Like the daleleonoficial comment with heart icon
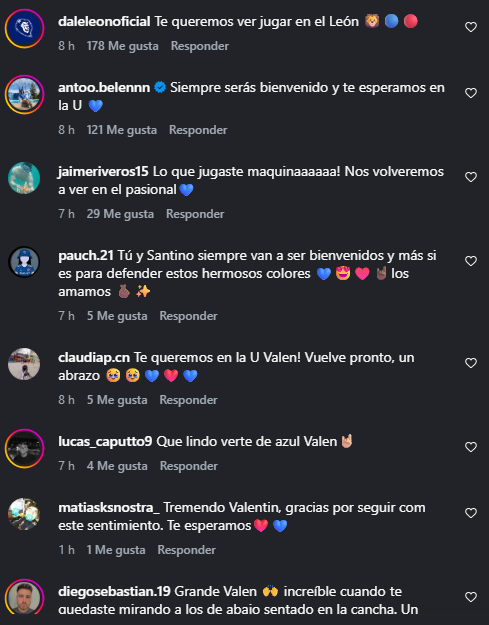 coord(471,27)
